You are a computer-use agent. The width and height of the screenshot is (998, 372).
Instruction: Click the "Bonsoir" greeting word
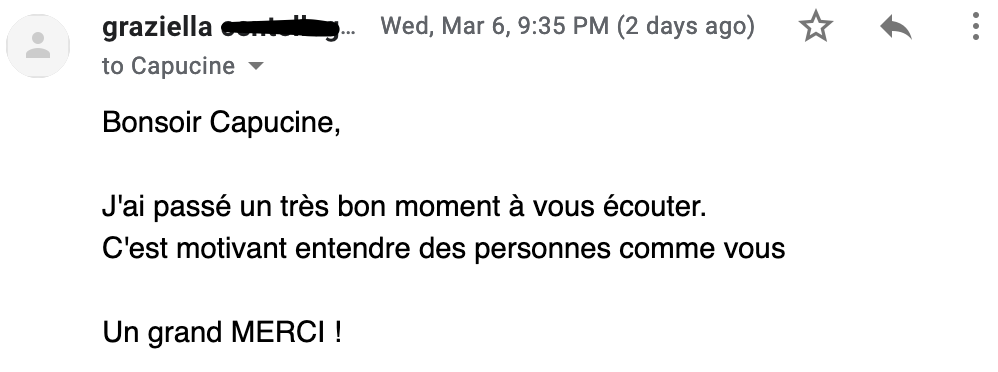151,122
